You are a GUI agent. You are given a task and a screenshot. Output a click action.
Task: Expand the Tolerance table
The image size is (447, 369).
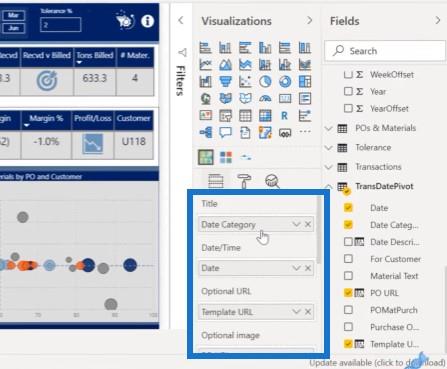click(x=329, y=148)
